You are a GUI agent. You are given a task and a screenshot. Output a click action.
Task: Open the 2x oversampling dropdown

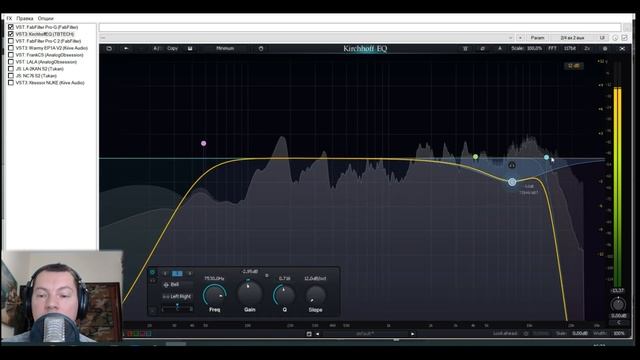tap(587, 48)
